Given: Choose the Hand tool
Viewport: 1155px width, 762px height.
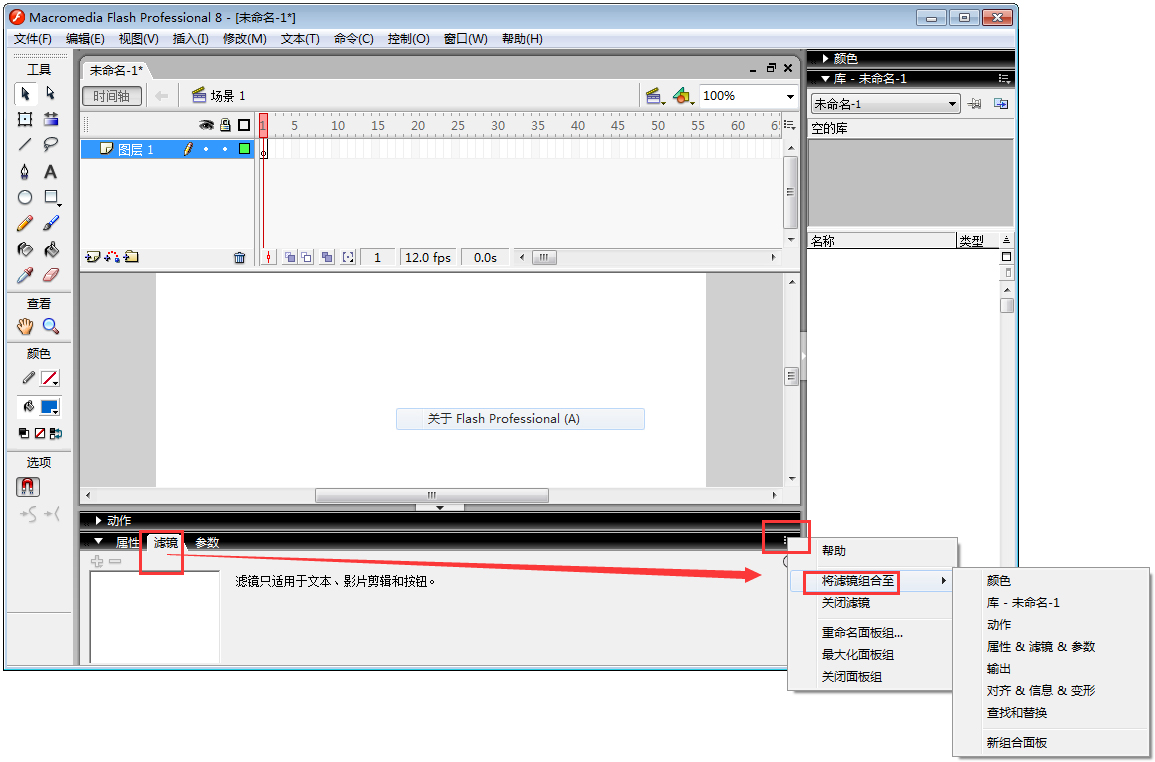Looking at the screenshot, I should click(25, 326).
